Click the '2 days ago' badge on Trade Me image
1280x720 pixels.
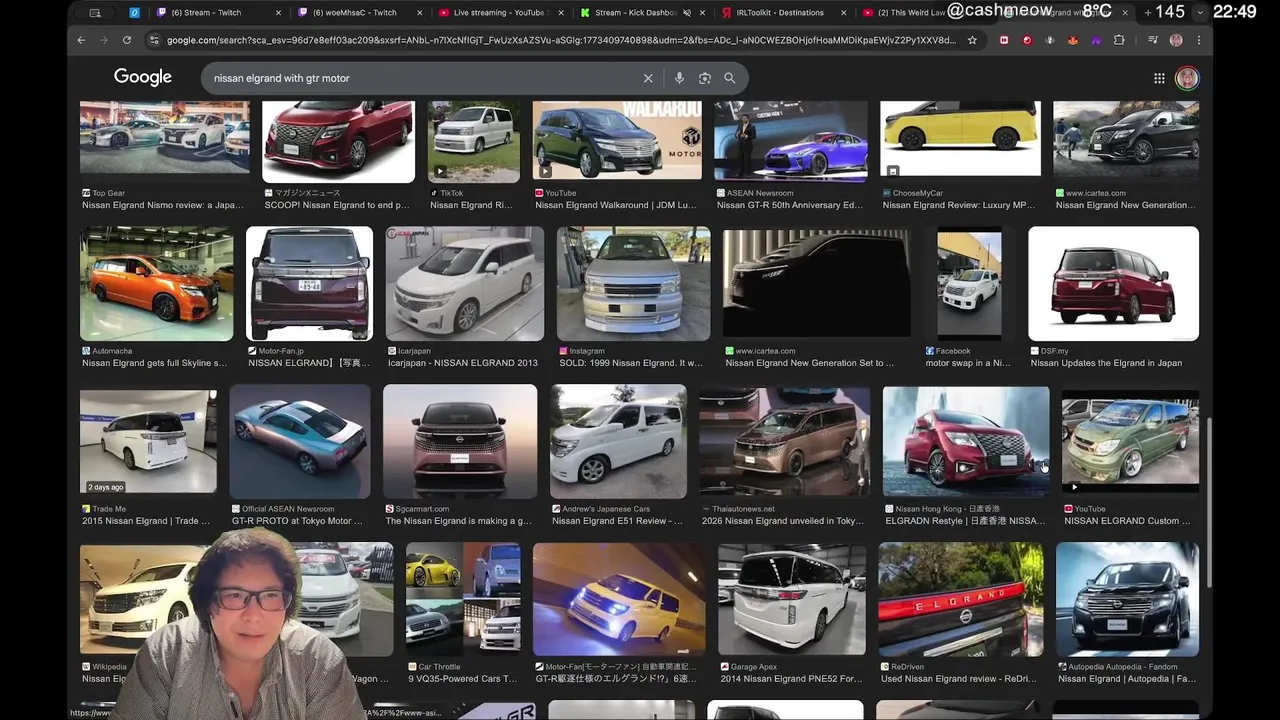(x=105, y=487)
